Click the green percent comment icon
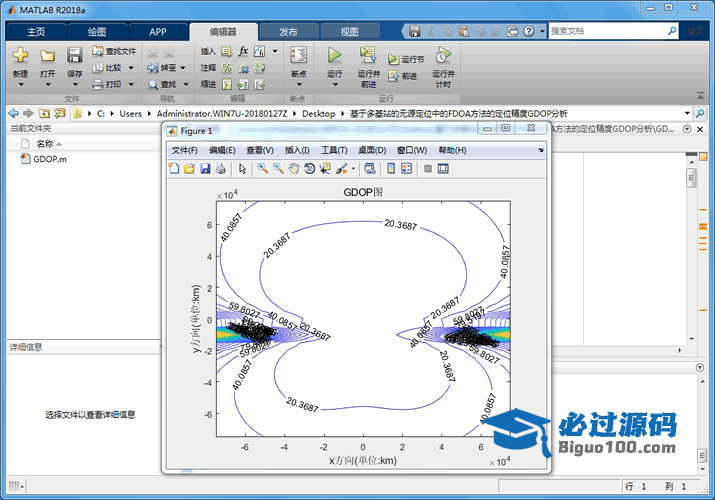Screen dimensions: 715x500 (227, 68)
